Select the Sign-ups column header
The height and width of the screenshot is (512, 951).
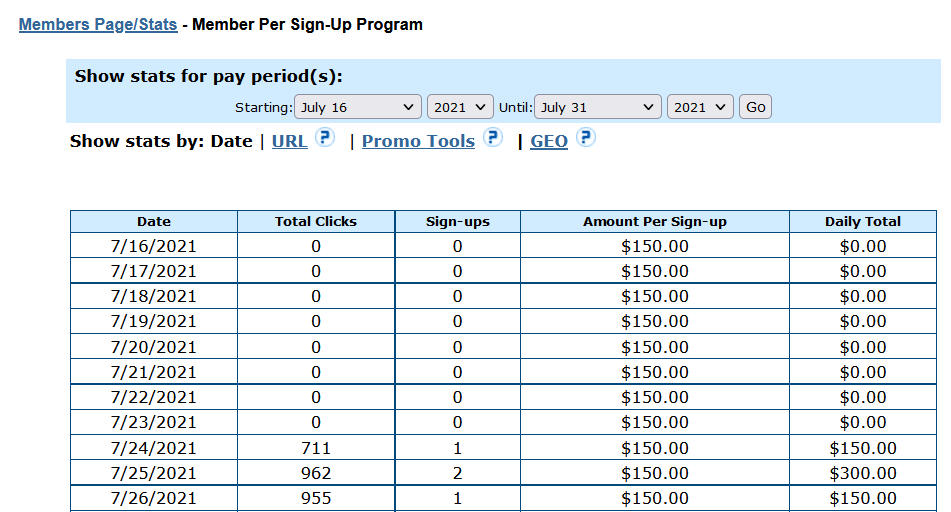(x=458, y=221)
